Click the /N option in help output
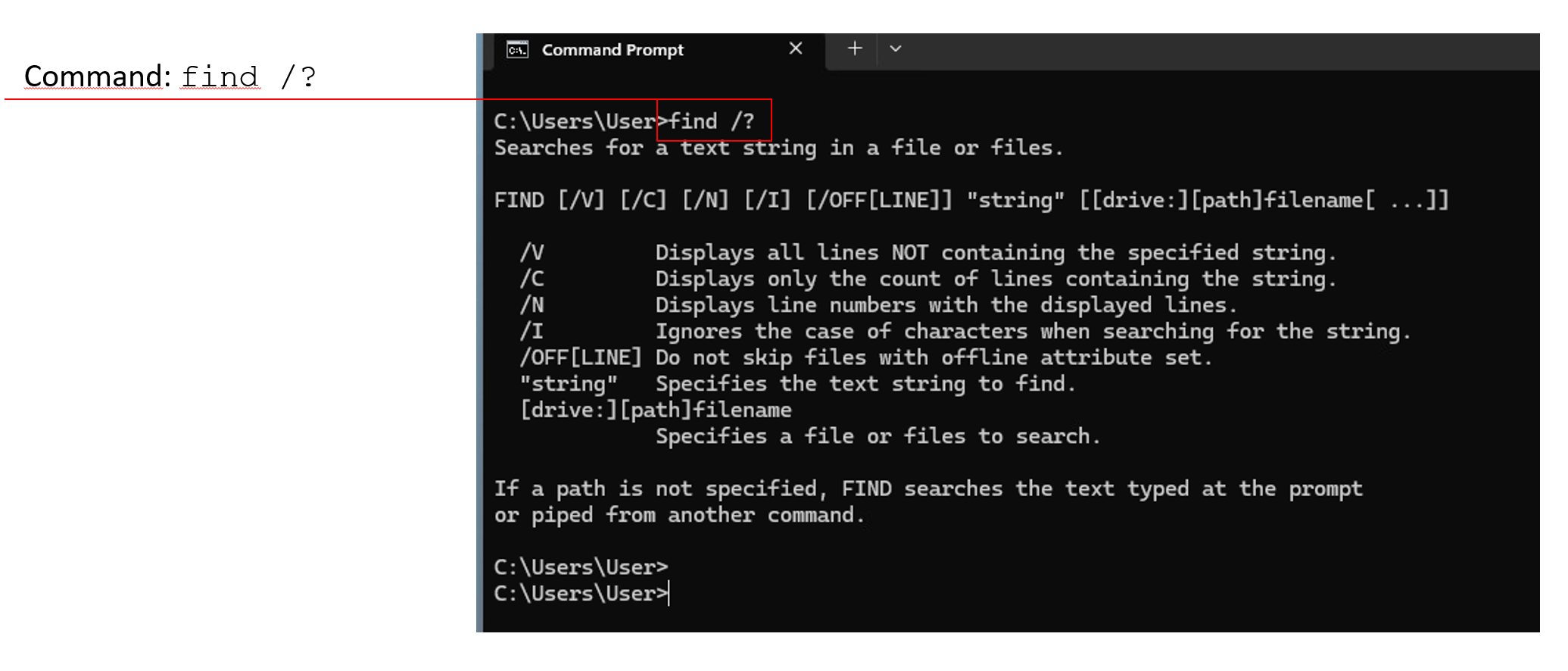The width and height of the screenshot is (1568, 671). 531,305
